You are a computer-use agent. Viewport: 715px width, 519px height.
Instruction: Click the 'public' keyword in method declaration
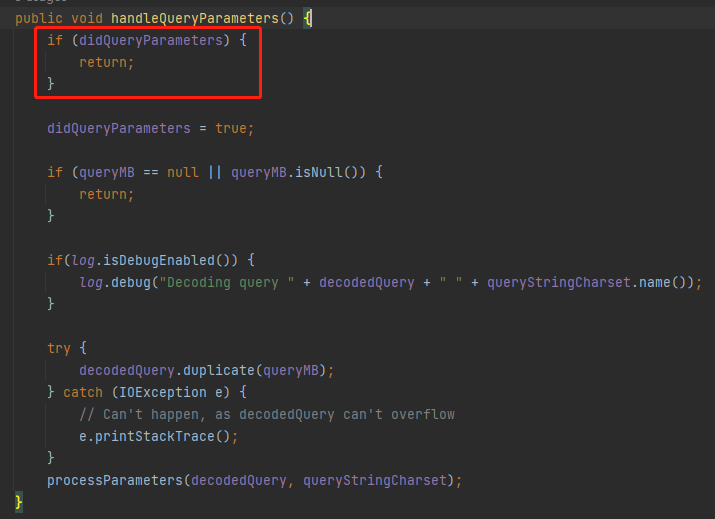click(x=39, y=19)
